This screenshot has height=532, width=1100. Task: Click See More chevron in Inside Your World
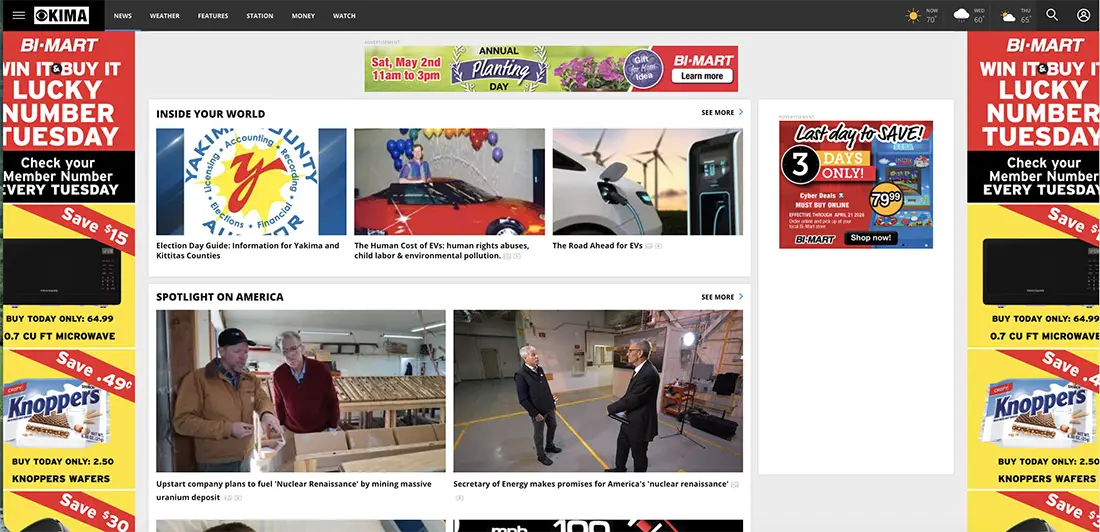pyautogui.click(x=741, y=112)
